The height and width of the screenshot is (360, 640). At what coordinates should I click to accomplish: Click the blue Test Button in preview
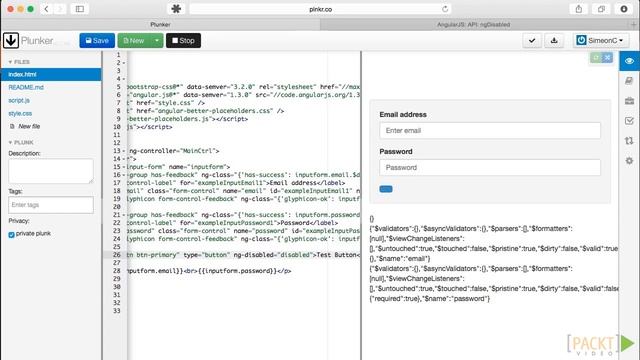tap(386, 189)
